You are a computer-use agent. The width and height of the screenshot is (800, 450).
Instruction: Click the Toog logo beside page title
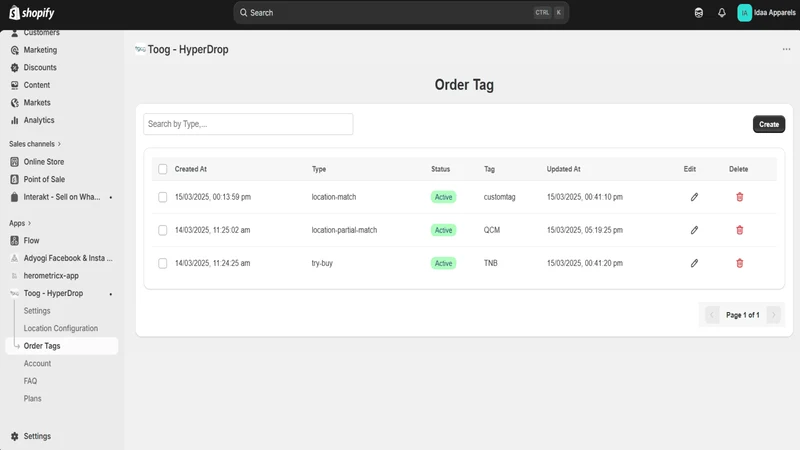point(140,49)
